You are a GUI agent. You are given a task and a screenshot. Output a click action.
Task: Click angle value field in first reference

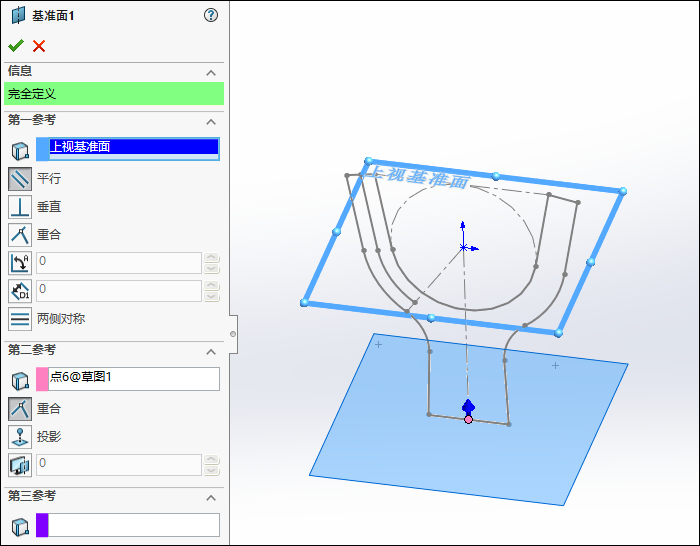(x=119, y=263)
